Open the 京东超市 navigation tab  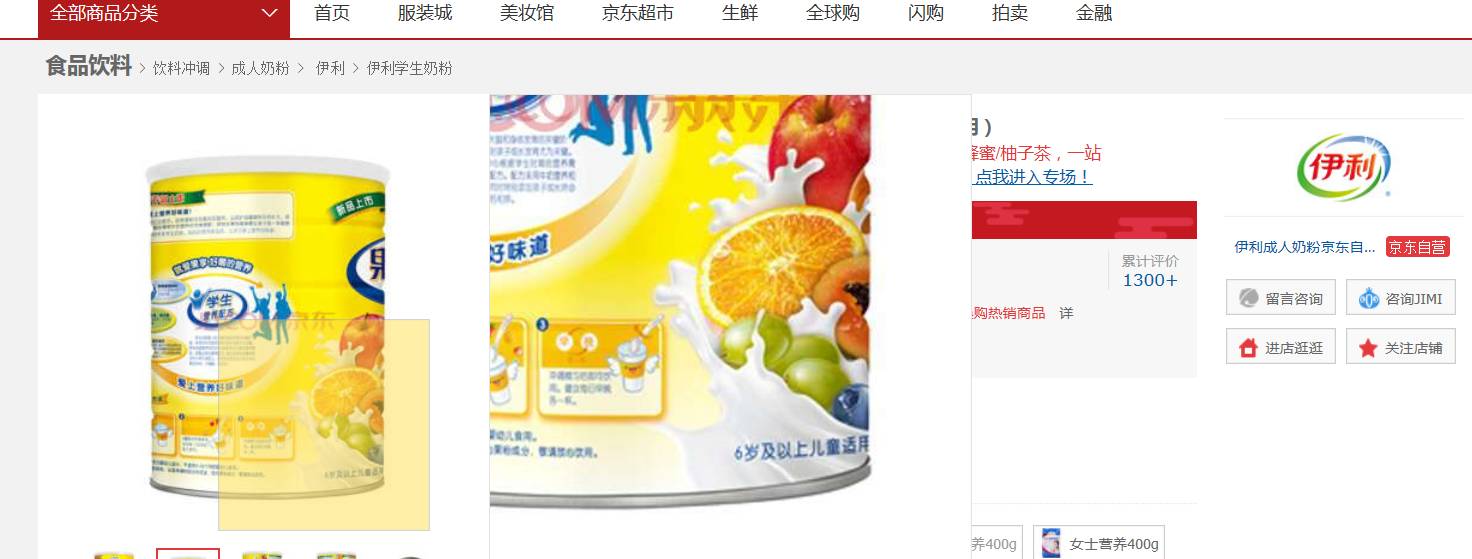coord(638,13)
